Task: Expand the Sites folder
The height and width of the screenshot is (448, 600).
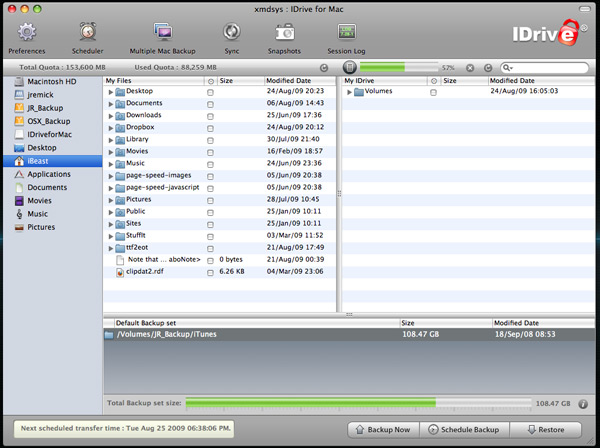Action: click(111, 224)
